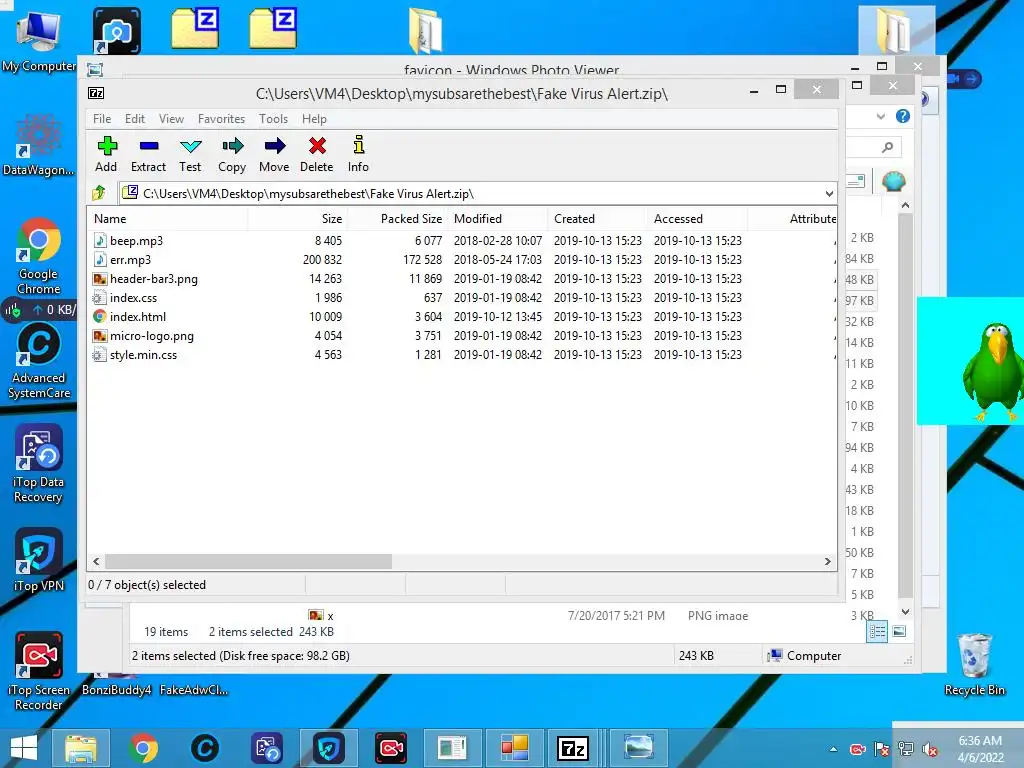This screenshot has width=1024, height=768.
Task: Open the Info toolbar icon
Action: (x=358, y=154)
